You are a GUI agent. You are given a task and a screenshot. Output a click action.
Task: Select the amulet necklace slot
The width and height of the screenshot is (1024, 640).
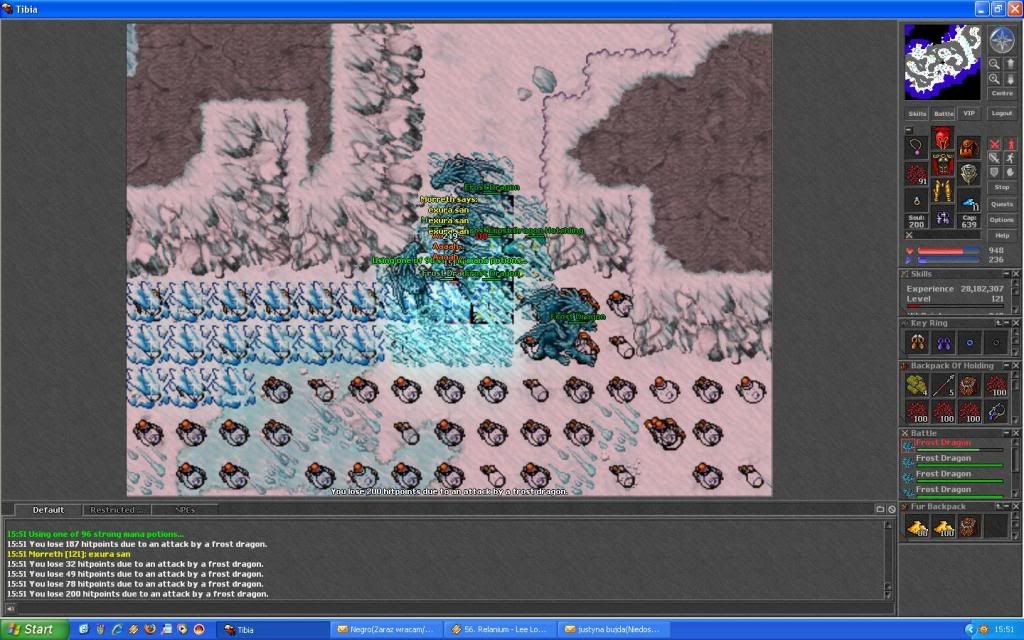pyautogui.click(x=916, y=148)
